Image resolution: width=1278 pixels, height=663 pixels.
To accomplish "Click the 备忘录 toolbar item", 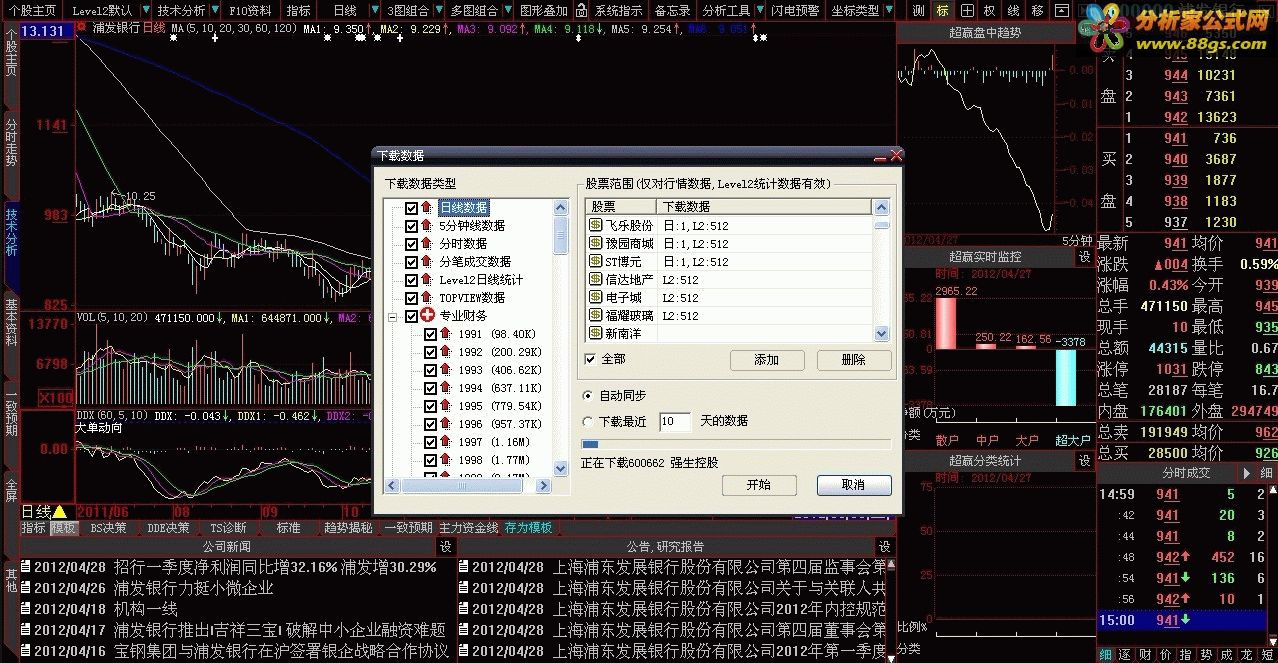I will (x=672, y=10).
